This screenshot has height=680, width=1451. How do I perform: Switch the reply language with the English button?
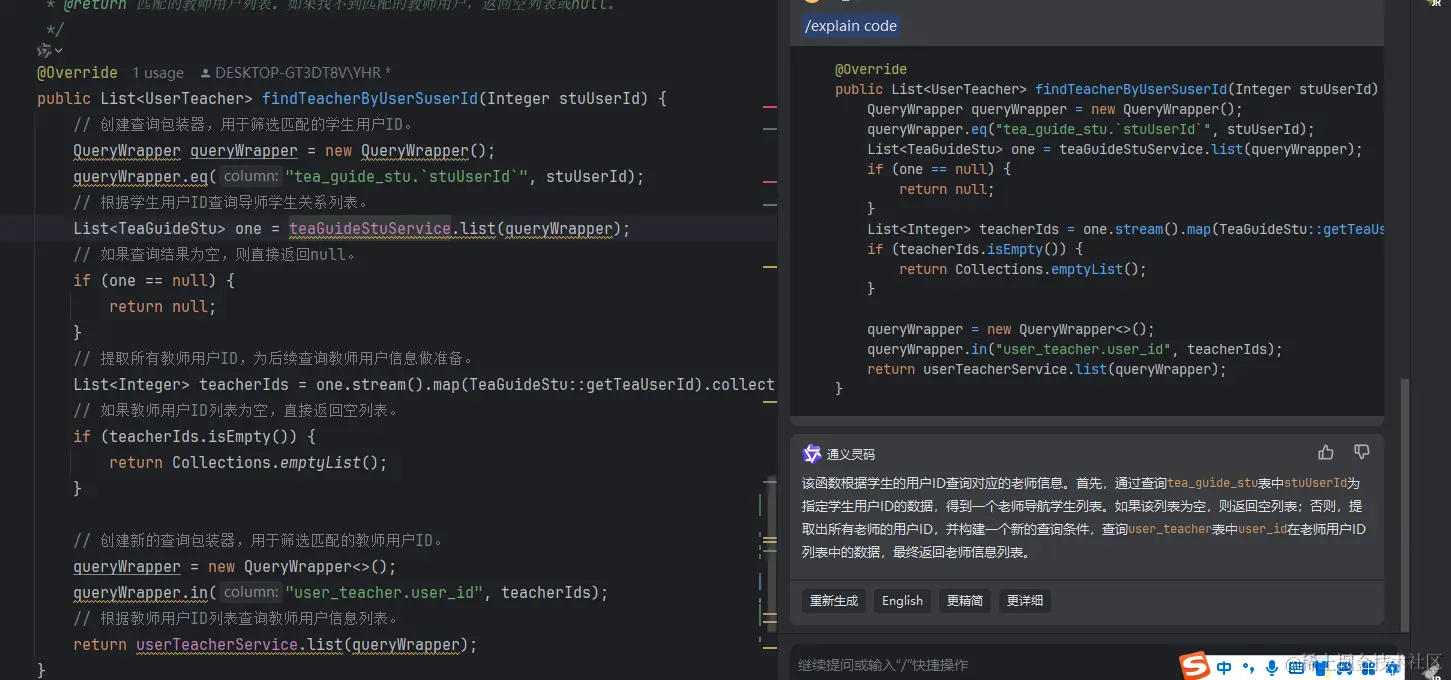click(902, 601)
